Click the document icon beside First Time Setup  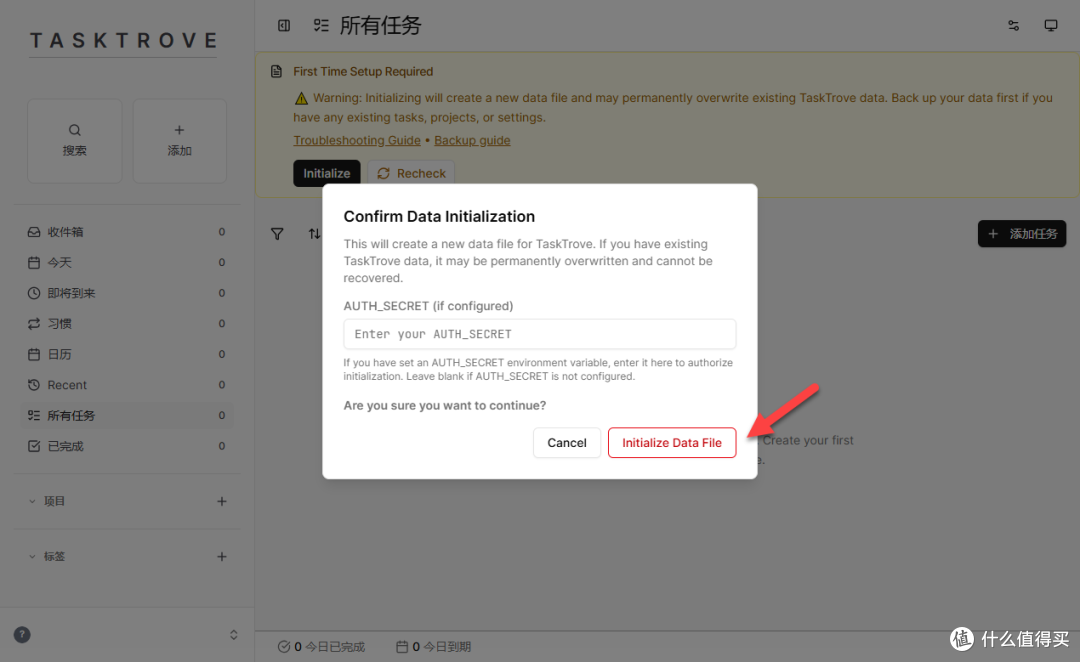[x=276, y=71]
